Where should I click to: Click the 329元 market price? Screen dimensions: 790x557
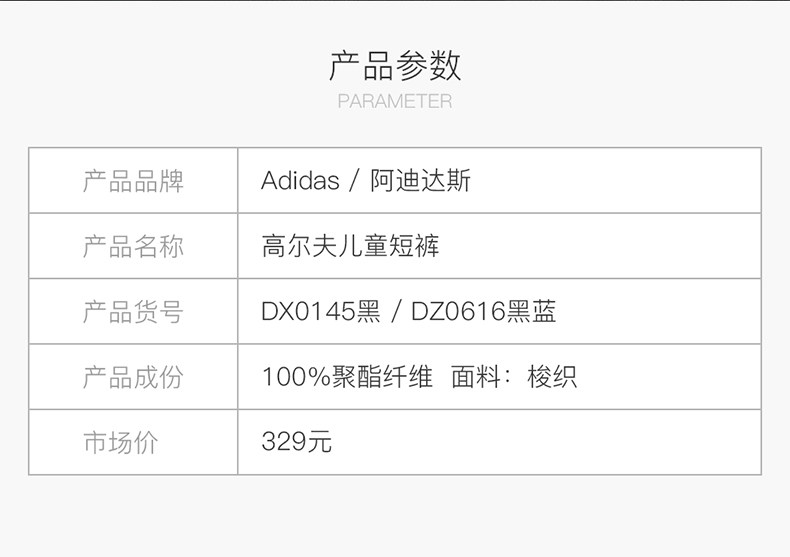click(296, 442)
